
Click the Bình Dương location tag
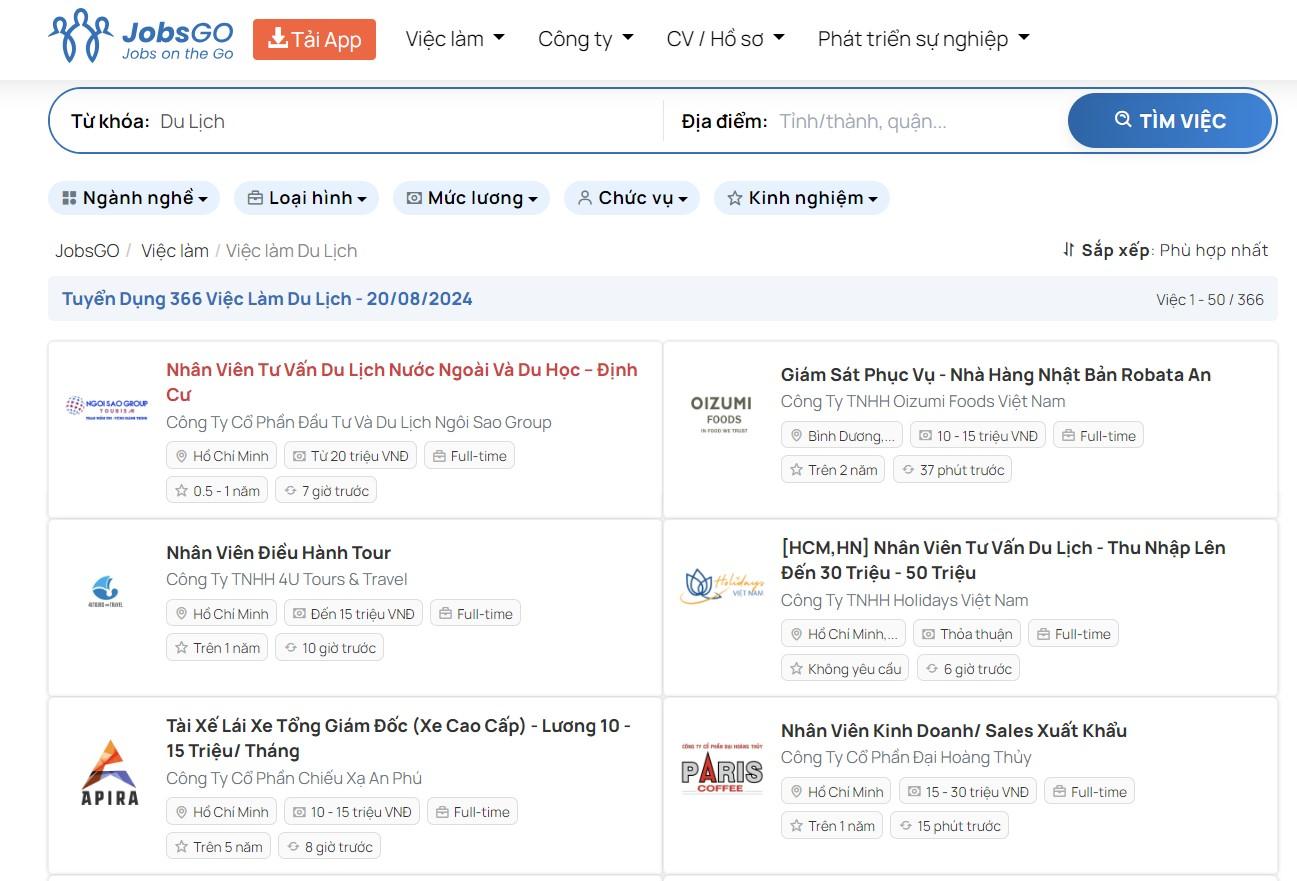[x=841, y=435]
